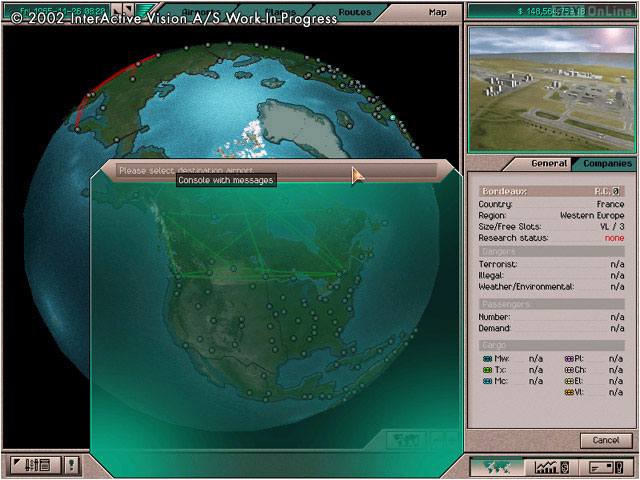Click the Weather/Environmental row label
The height and width of the screenshot is (480, 640).
pos(526,287)
